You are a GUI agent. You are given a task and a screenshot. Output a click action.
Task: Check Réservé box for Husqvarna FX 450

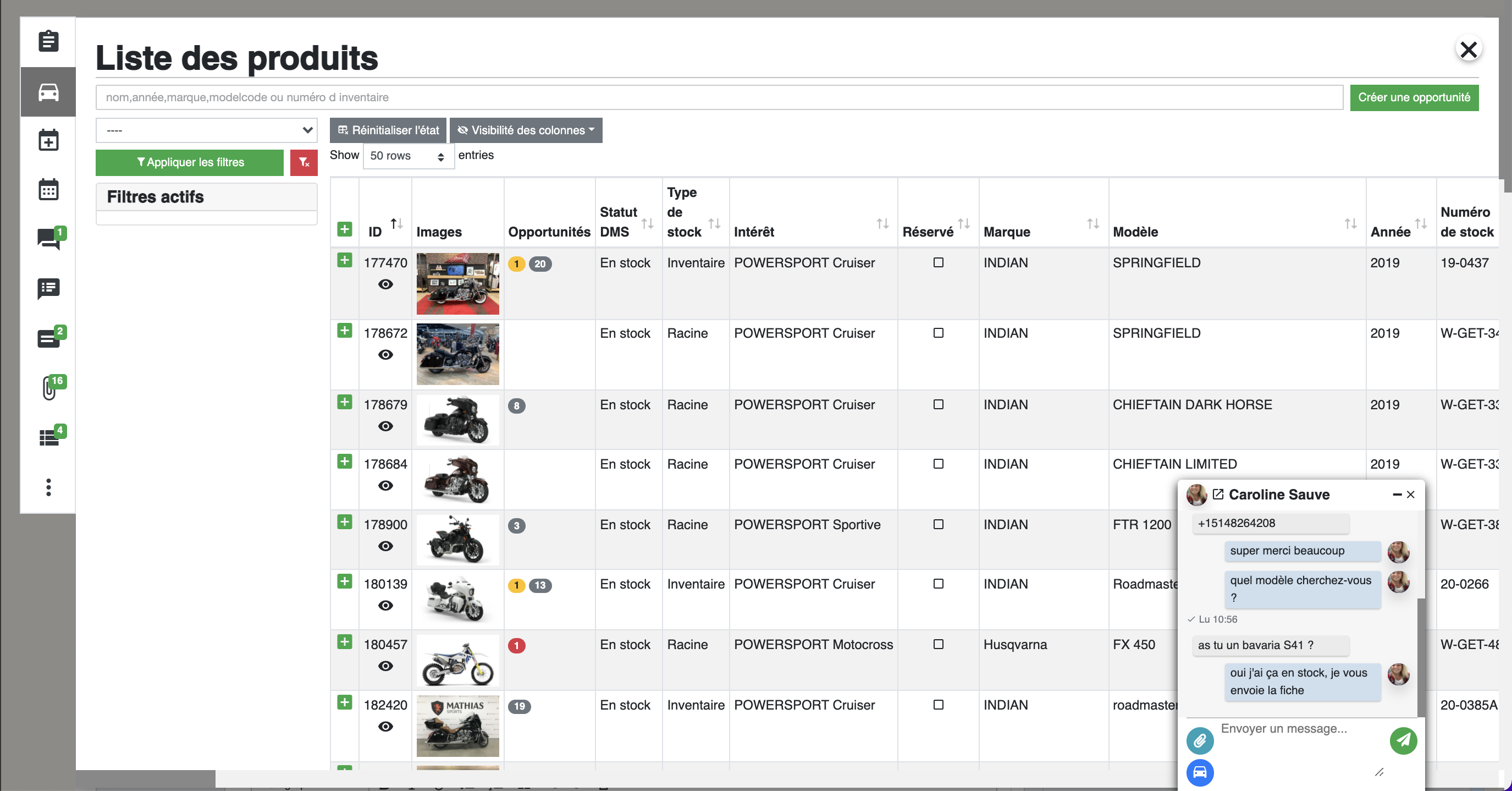[939, 644]
